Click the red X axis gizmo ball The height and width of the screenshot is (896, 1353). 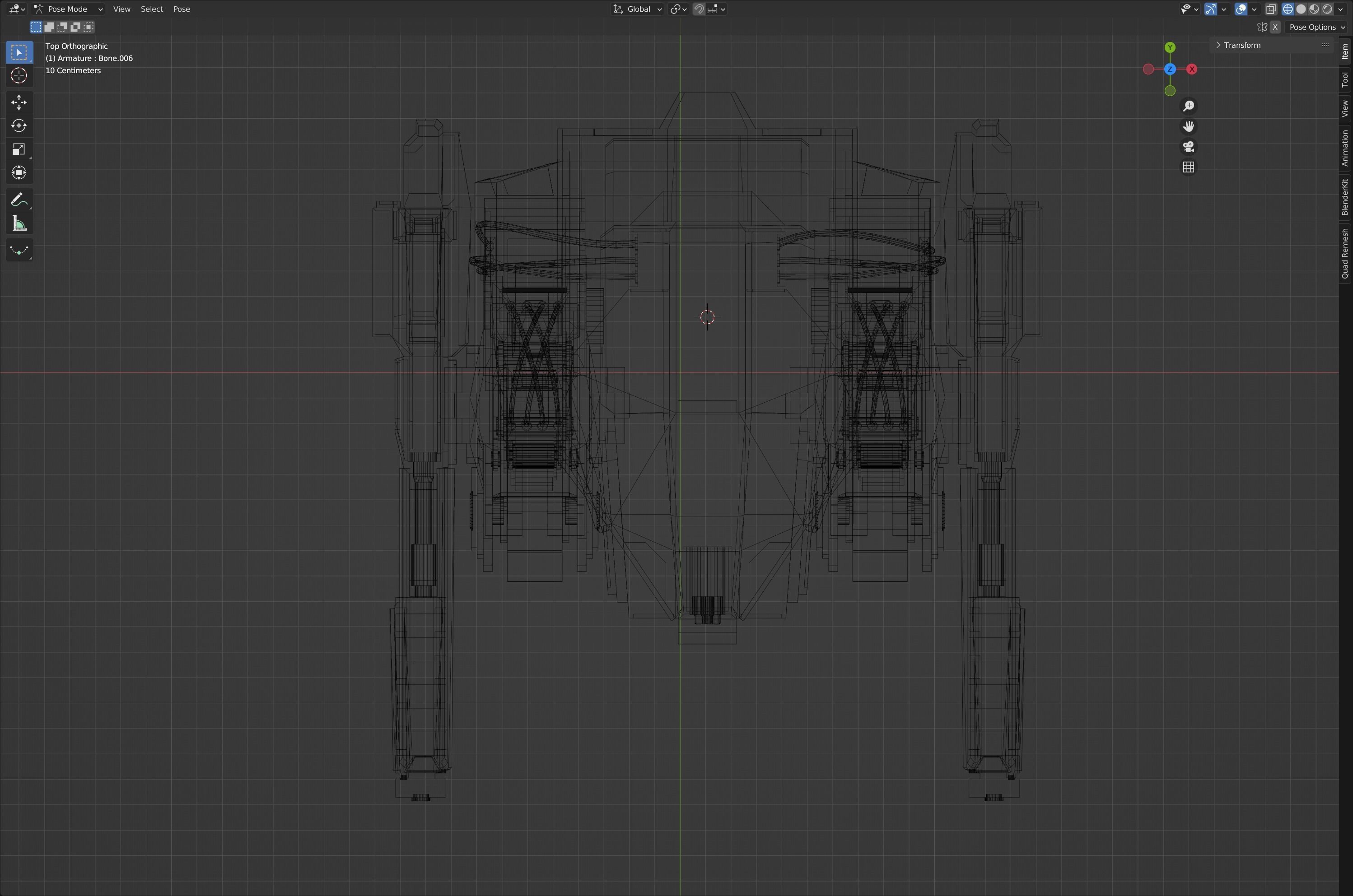point(1192,69)
